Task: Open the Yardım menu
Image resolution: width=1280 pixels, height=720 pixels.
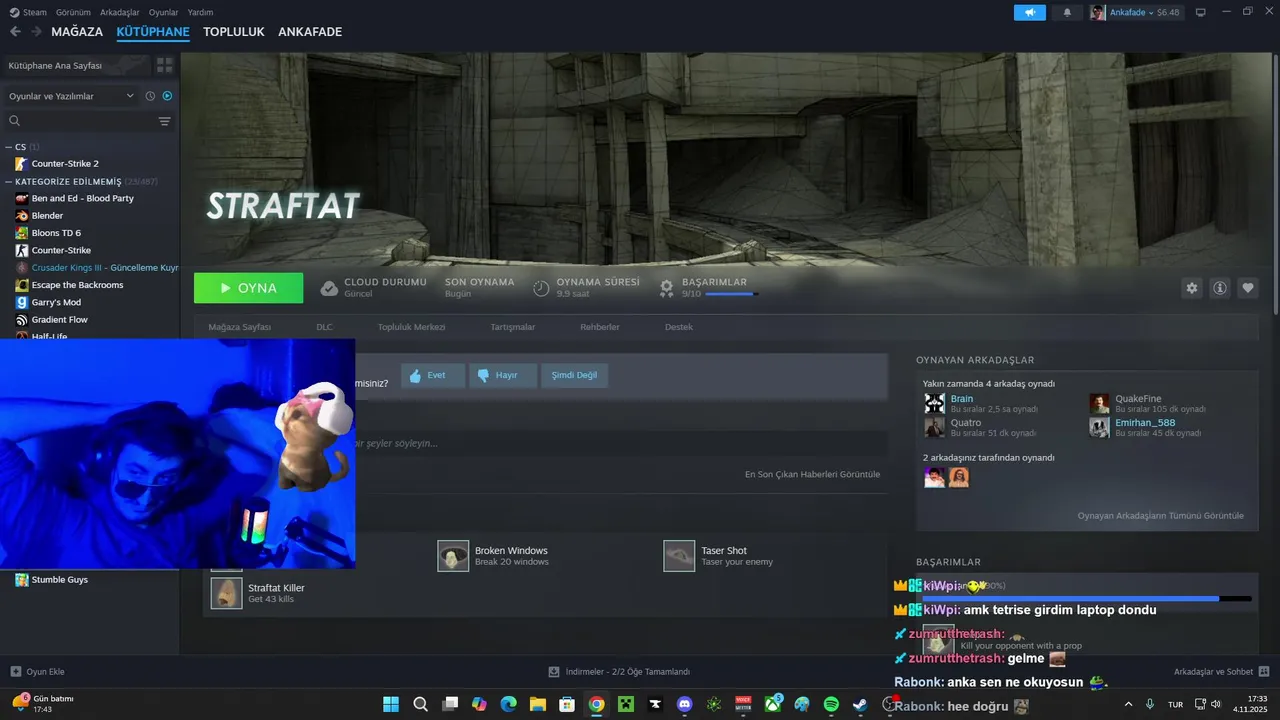Action: (200, 12)
